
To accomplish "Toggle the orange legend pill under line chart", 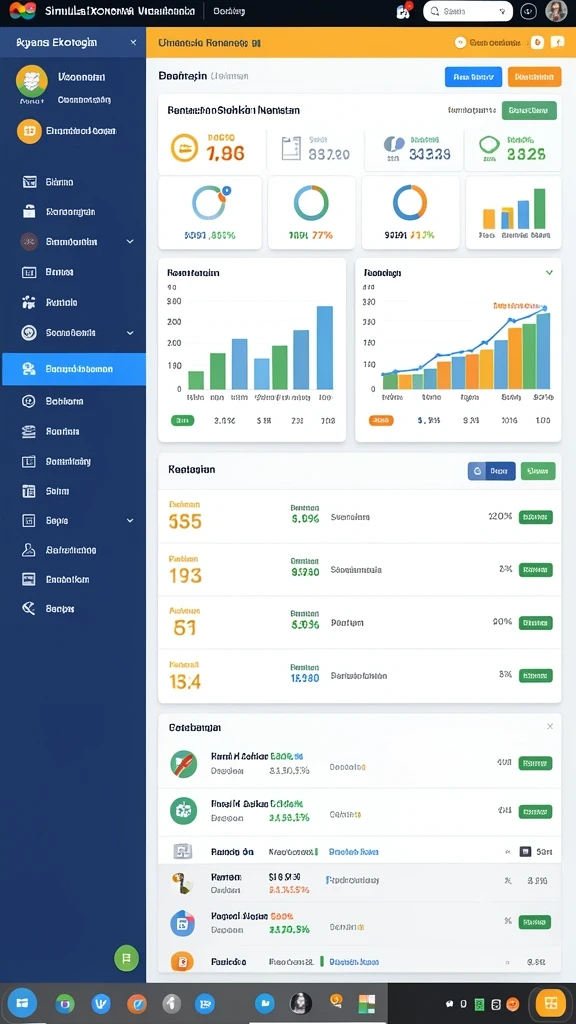I will click(381, 421).
